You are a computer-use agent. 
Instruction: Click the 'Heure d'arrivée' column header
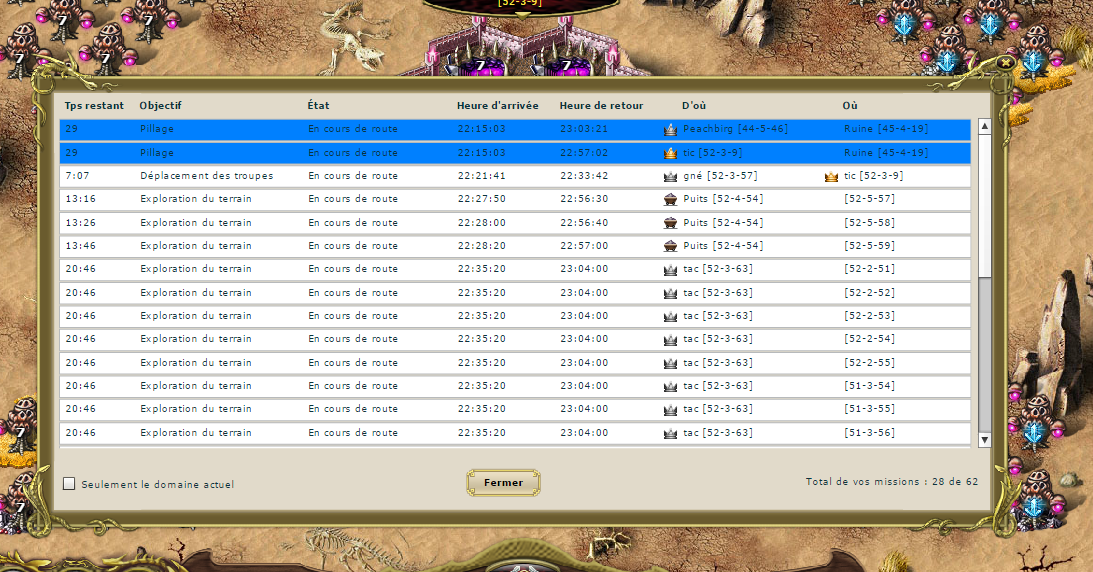tap(498, 105)
